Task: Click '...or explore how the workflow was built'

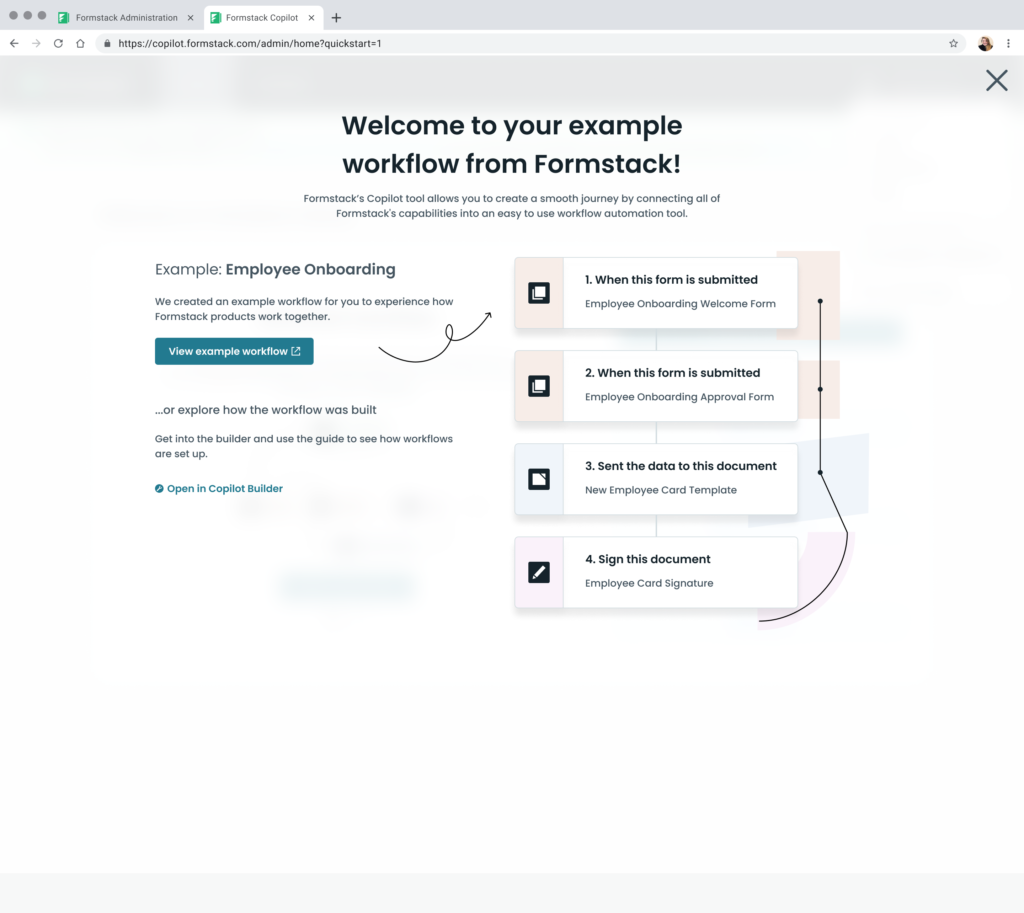Action: click(266, 410)
